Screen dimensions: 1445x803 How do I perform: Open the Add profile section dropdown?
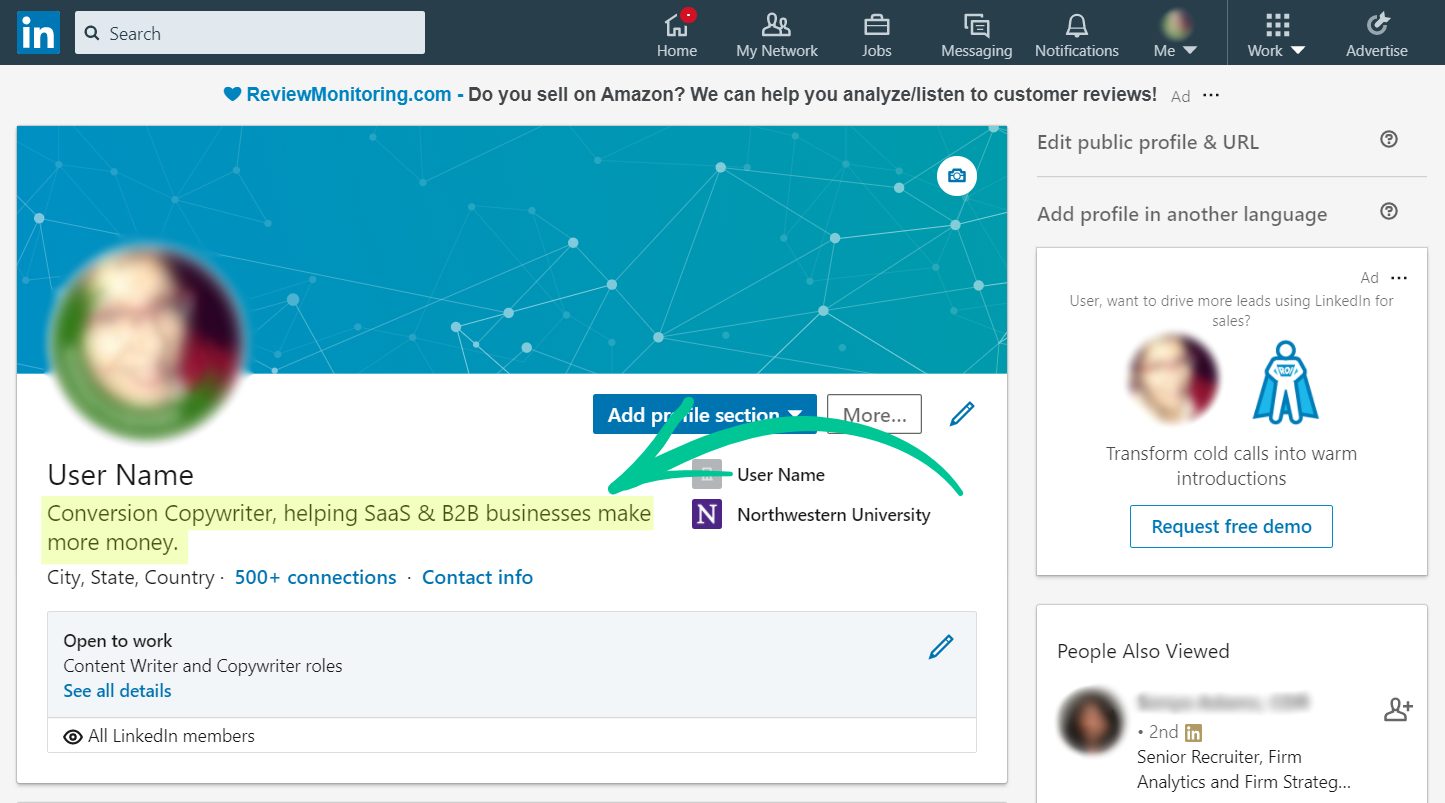click(x=704, y=414)
